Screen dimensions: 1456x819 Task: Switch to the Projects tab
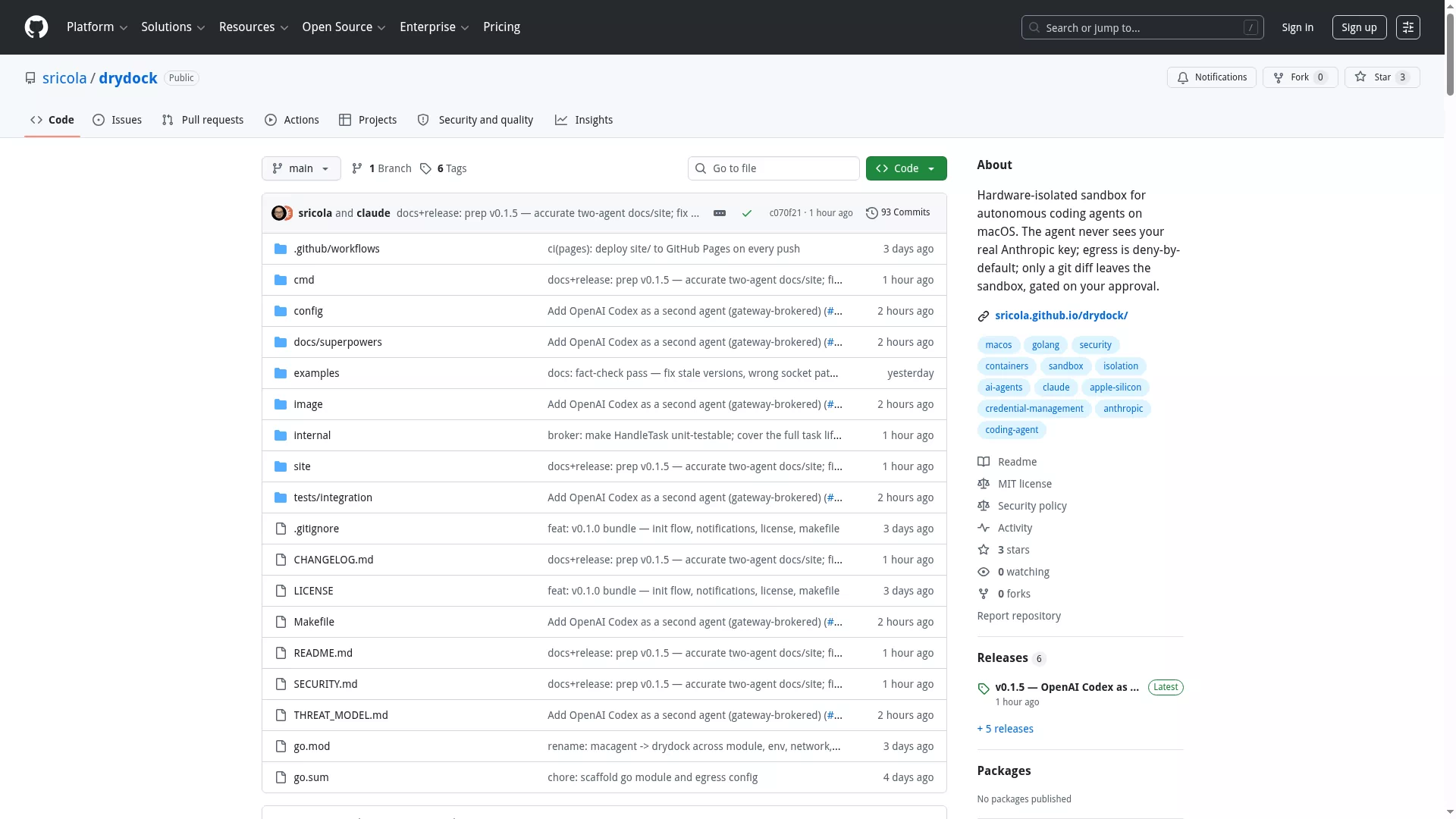pos(368,120)
